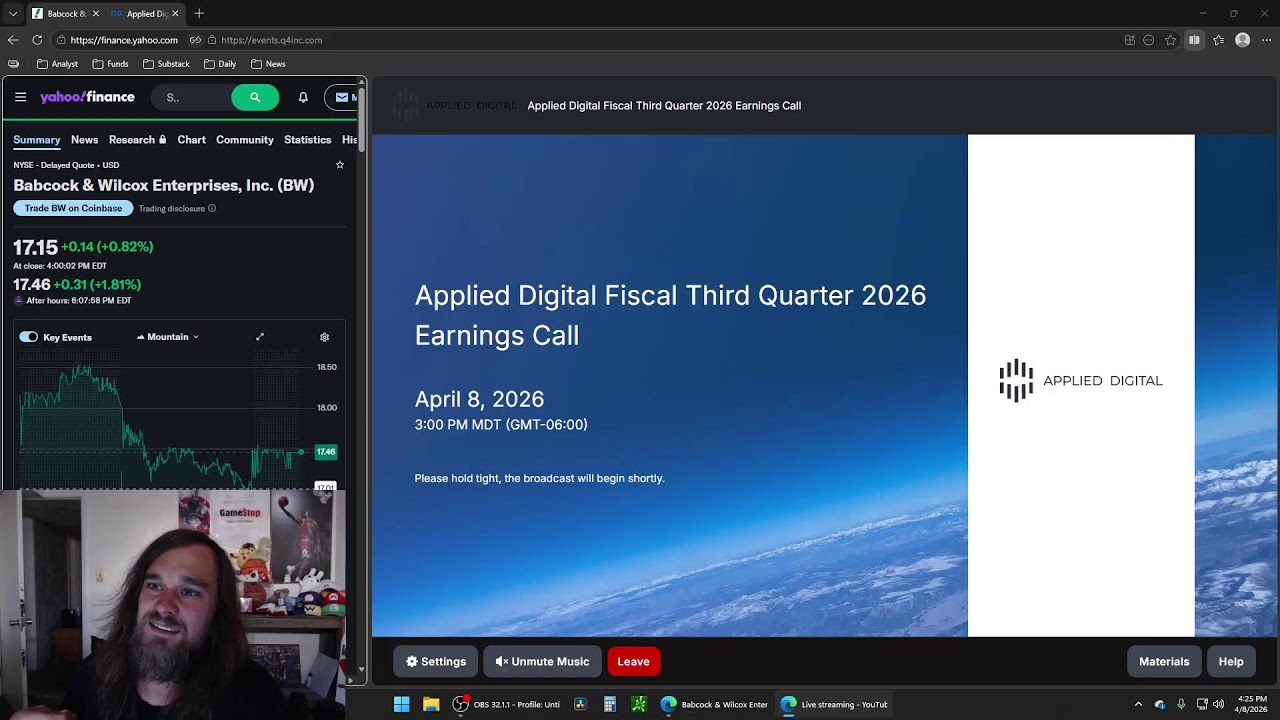Image resolution: width=1280 pixels, height=720 pixels.
Task: Open browser Settings and more menu
Action: pos(1267,40)
